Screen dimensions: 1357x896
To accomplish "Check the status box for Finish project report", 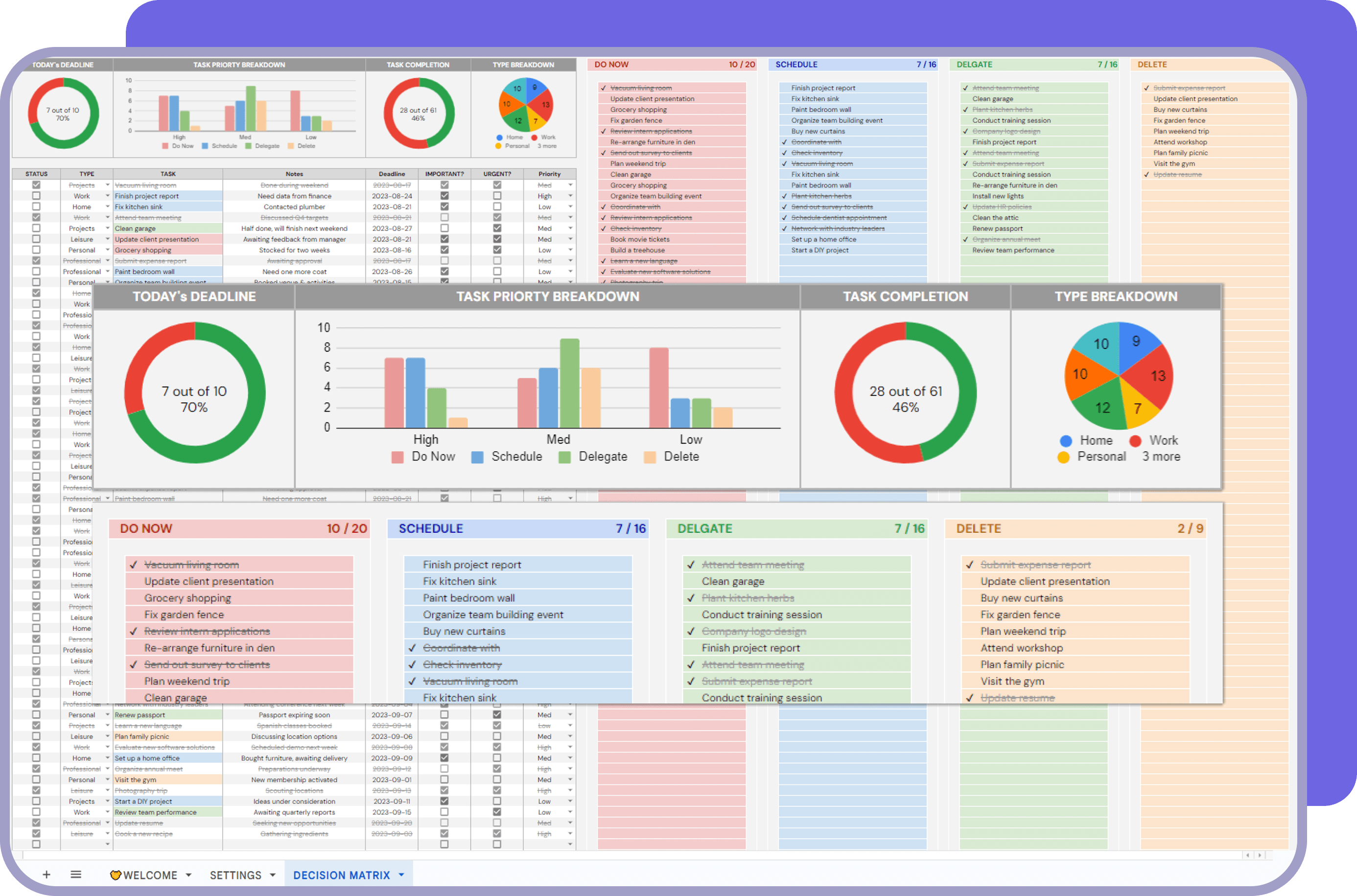I will click(36, 195).
